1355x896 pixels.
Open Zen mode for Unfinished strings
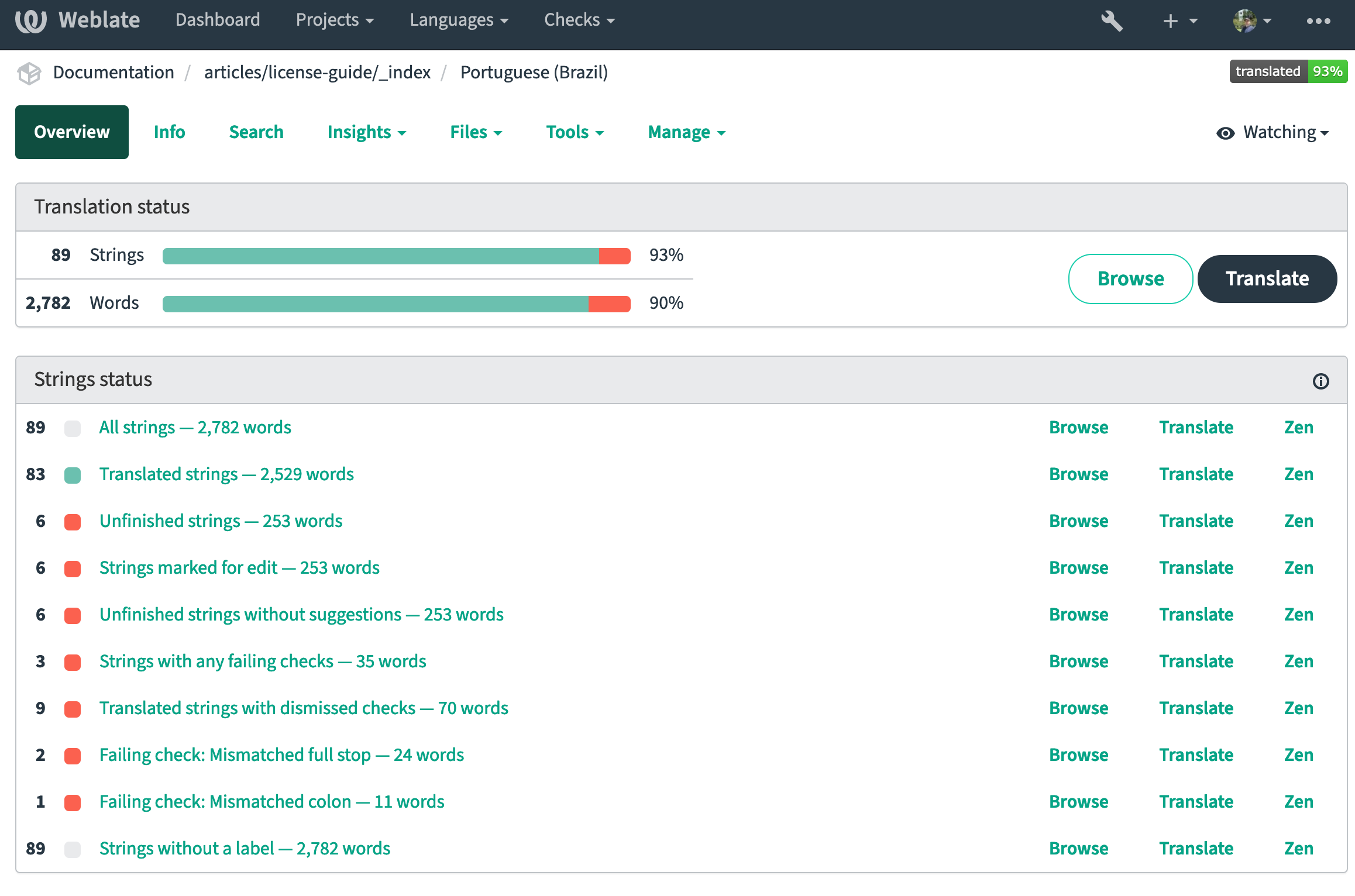coord(1298,521)
